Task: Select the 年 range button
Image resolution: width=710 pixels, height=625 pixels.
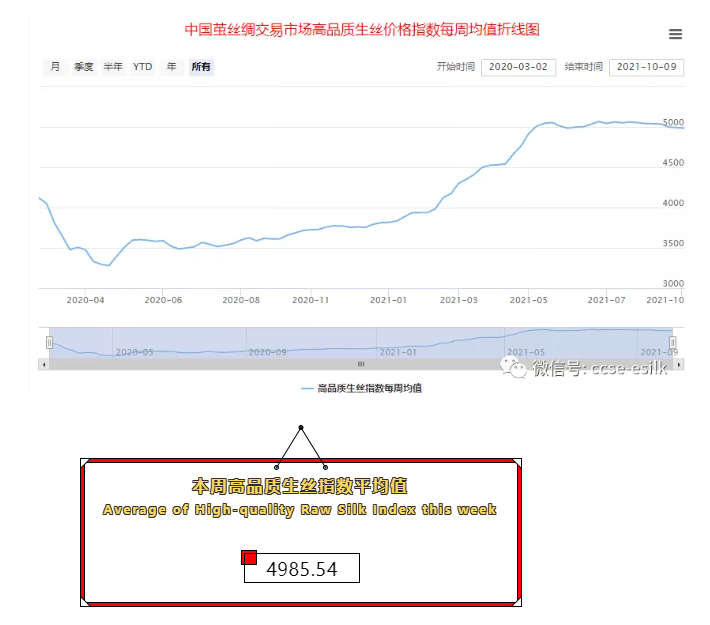Action: click(x=171, y=67)
